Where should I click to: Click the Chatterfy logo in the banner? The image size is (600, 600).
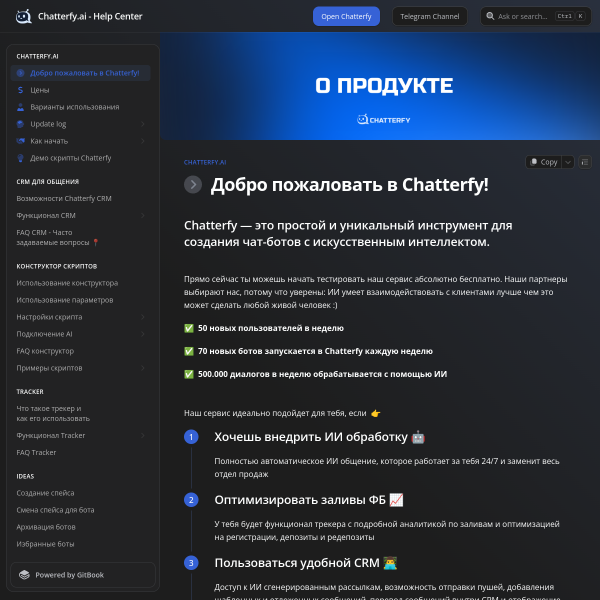click(x=383, y=120)
